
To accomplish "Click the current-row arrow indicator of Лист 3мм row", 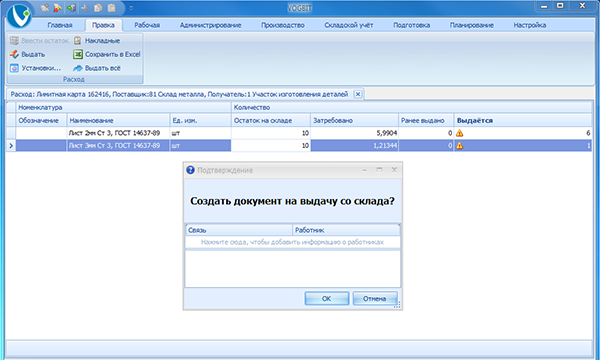I will pyautogui.click(x=11, y=145).
